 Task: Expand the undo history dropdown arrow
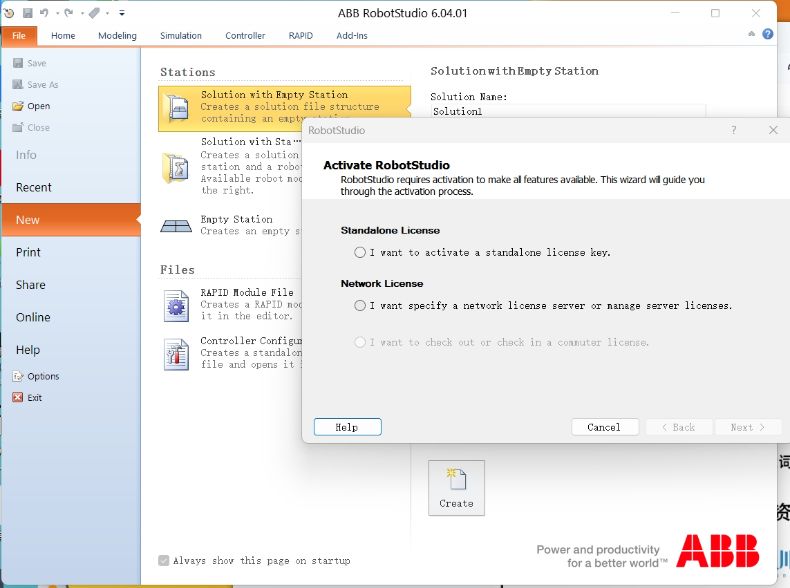56,13
